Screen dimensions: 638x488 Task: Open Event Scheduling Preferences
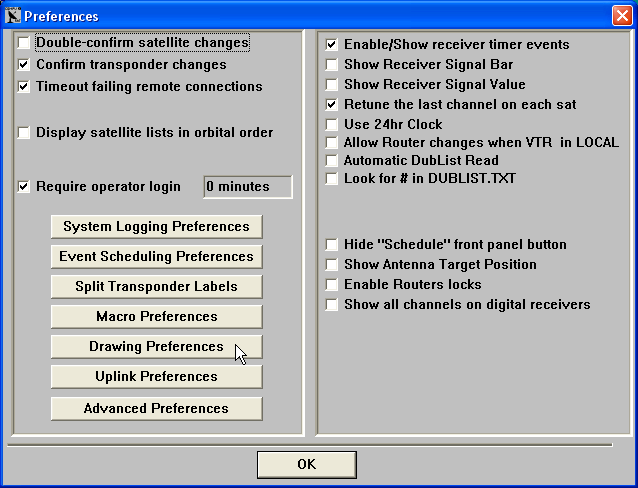tap(157, 257)
